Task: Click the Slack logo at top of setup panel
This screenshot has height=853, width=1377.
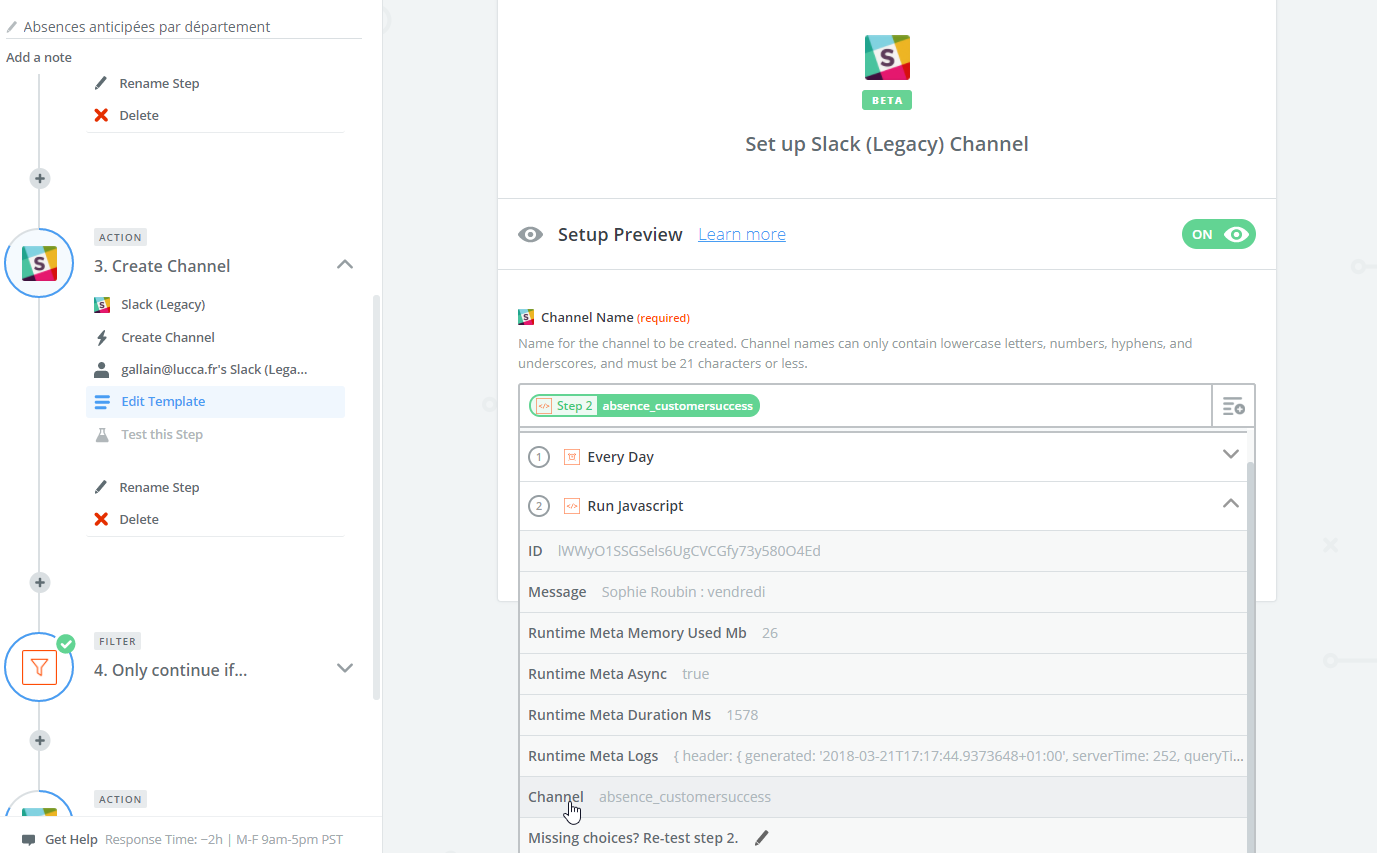Action: pyautogui.click(x=887, y=57)
